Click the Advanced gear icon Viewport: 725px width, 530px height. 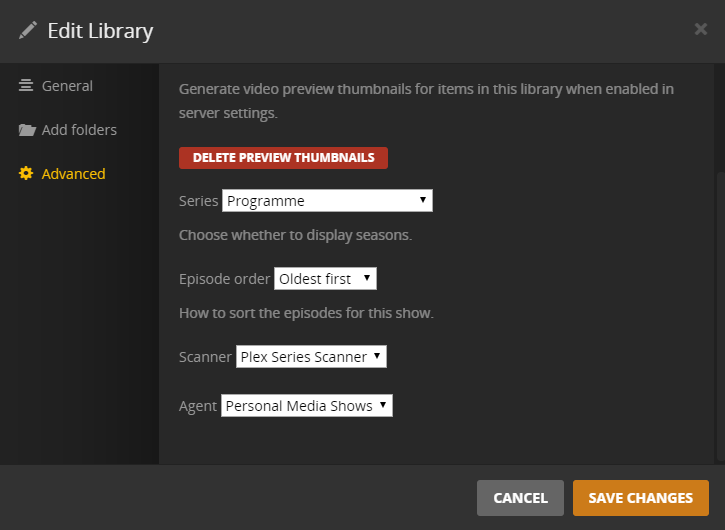[26, 174]
